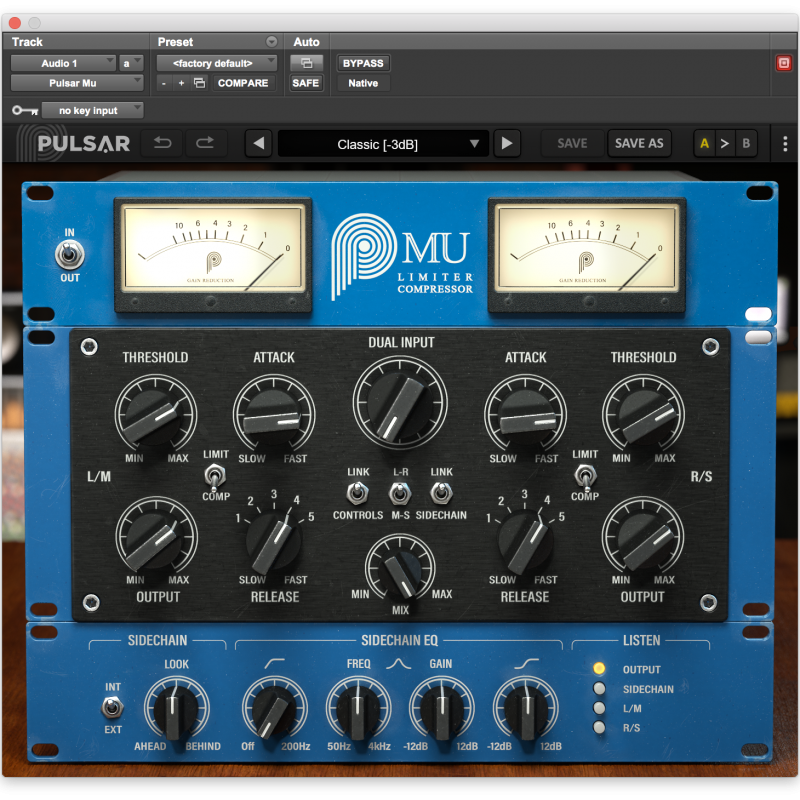Click the preset copy settings icon
This screenshot has width=800, height=800.
pos(199,83)
